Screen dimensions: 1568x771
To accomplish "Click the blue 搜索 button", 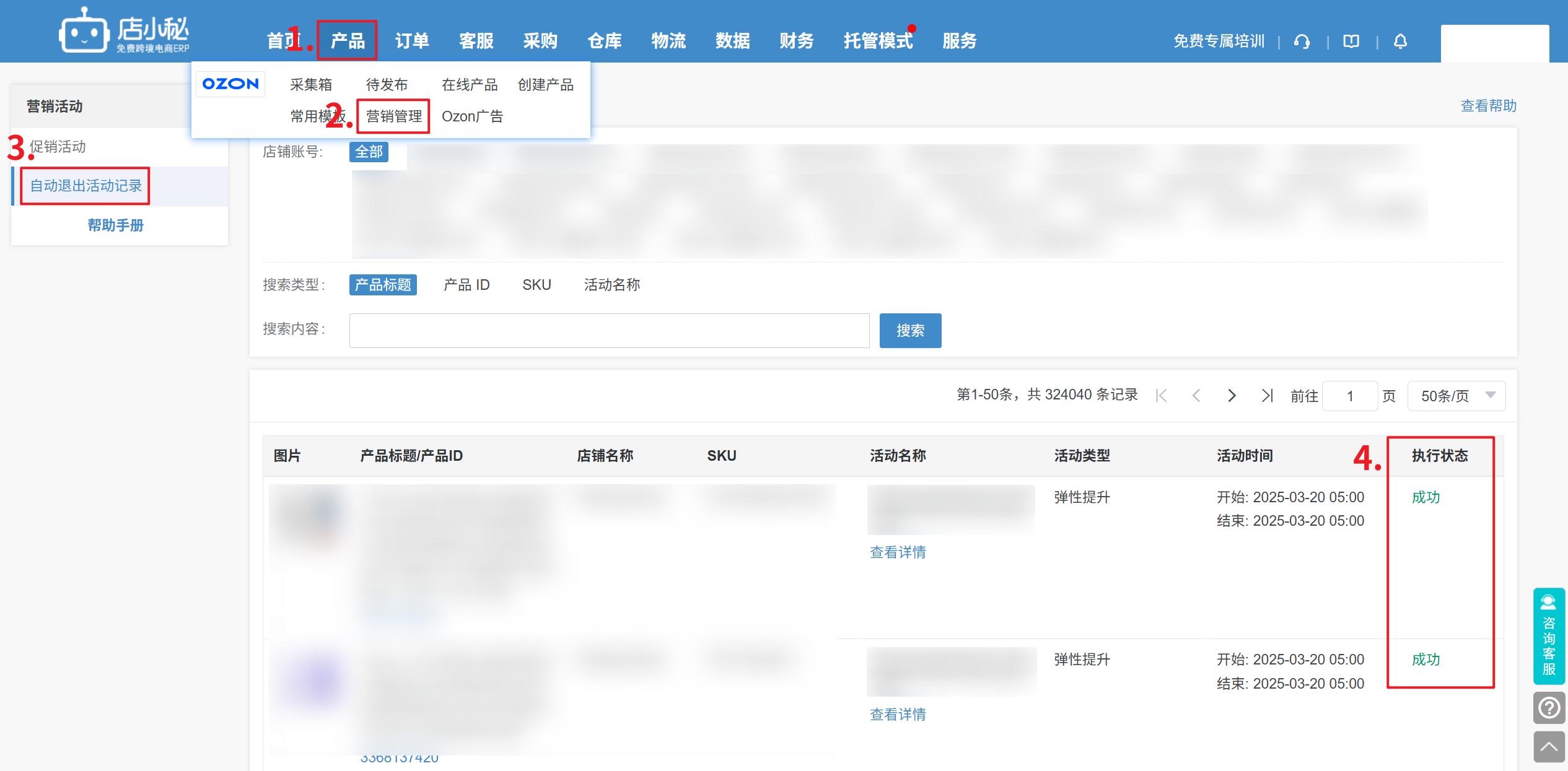I will tap(910, 331).
